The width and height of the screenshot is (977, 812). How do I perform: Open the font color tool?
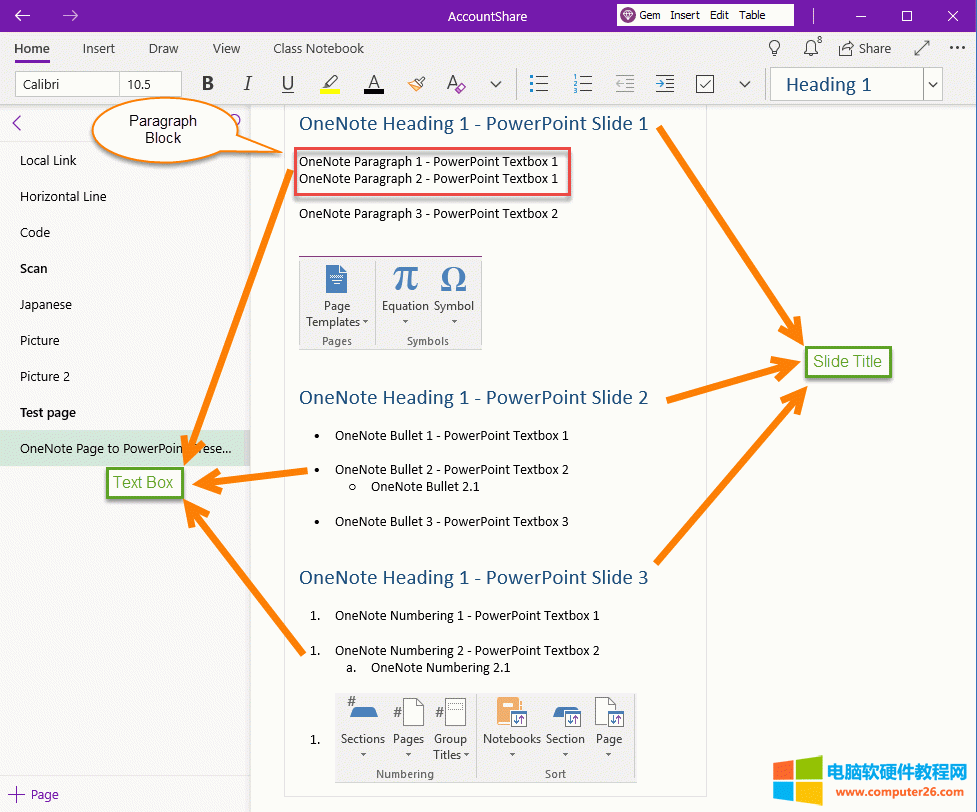(373, 84)
